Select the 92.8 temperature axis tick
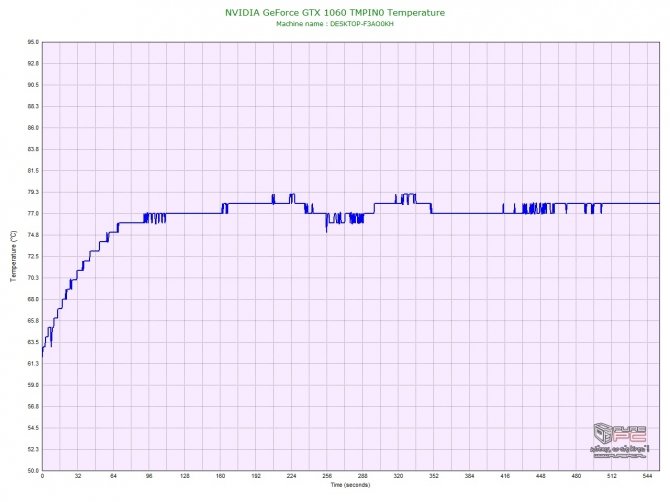 tap(33, 64)
